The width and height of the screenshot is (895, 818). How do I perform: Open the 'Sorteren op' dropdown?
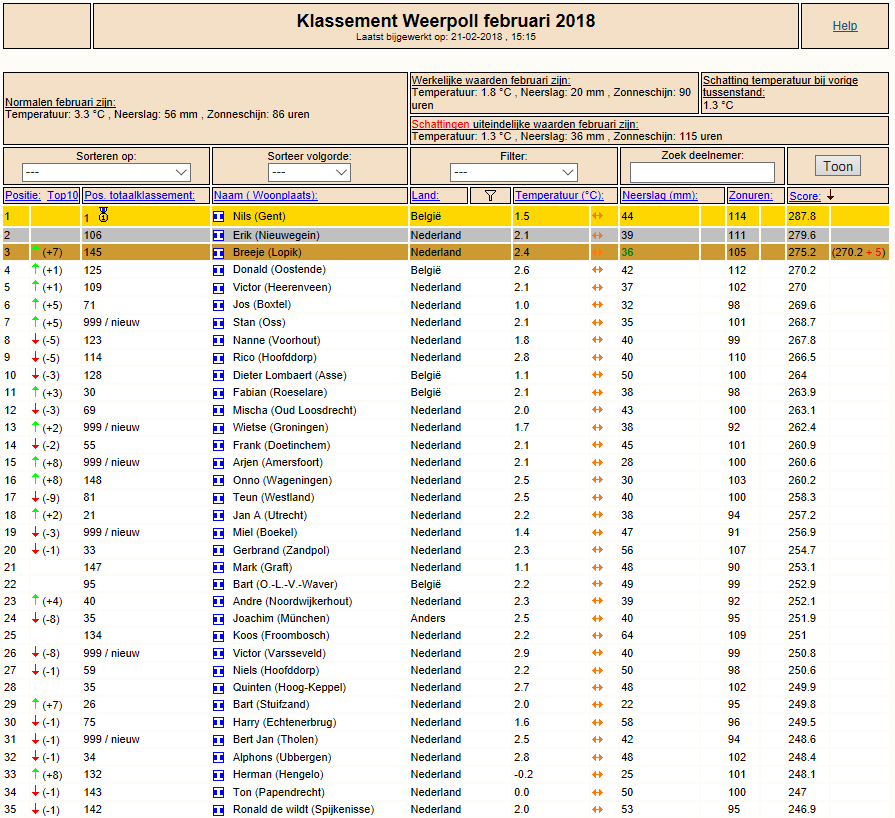(x=106, y=172)
